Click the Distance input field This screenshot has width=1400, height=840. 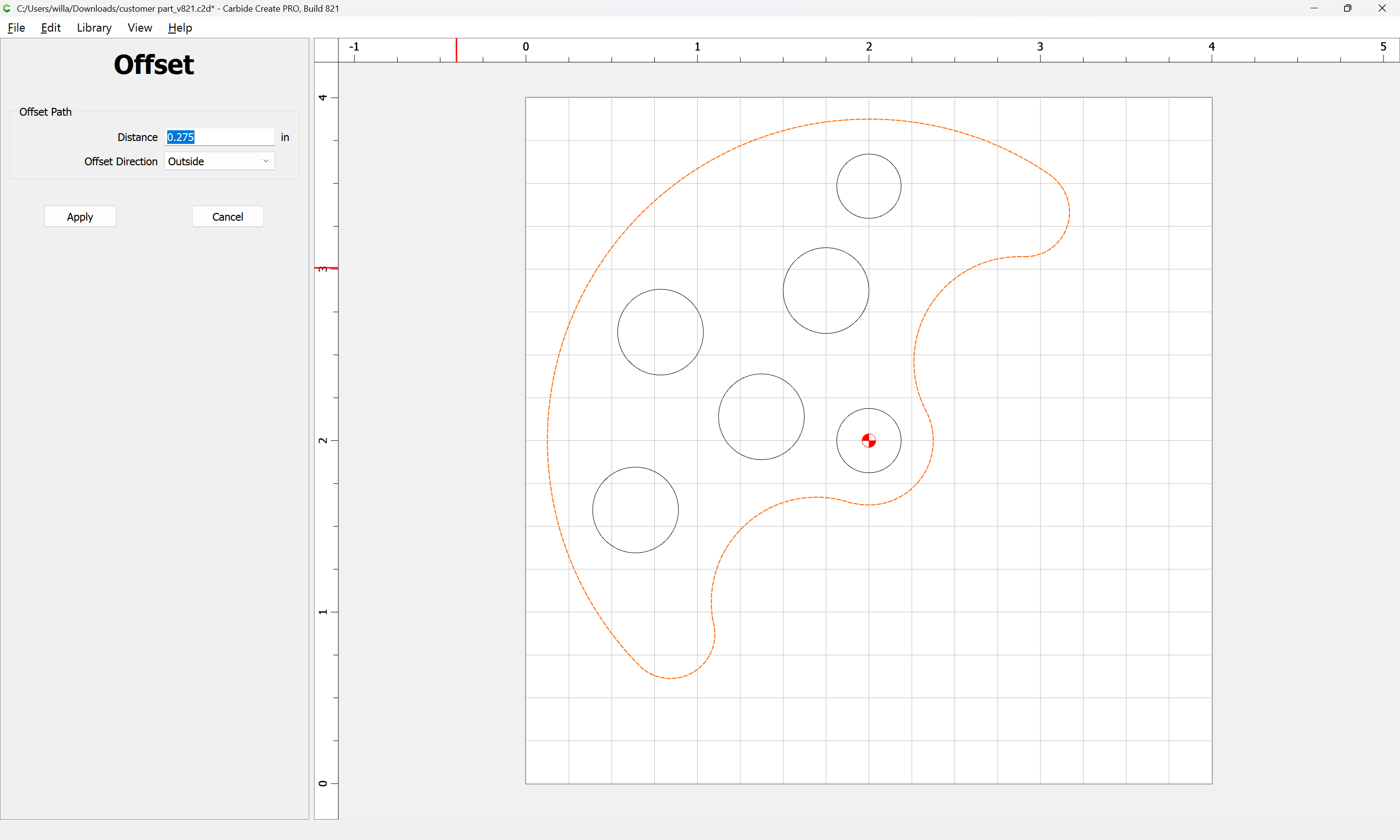tap(219, 137)
